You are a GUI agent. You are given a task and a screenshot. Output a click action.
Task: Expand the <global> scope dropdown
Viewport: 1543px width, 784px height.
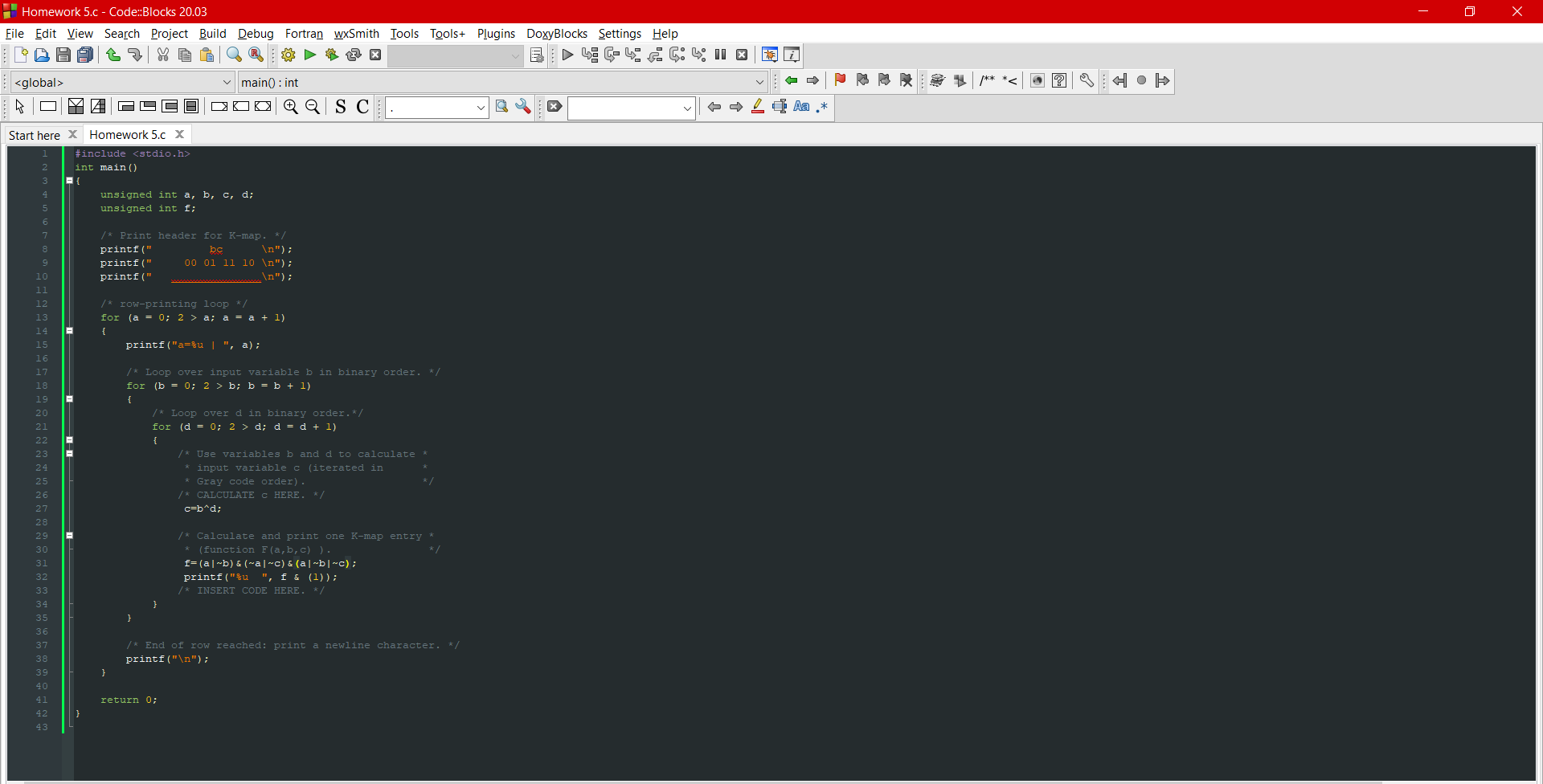tap(123, 82)
